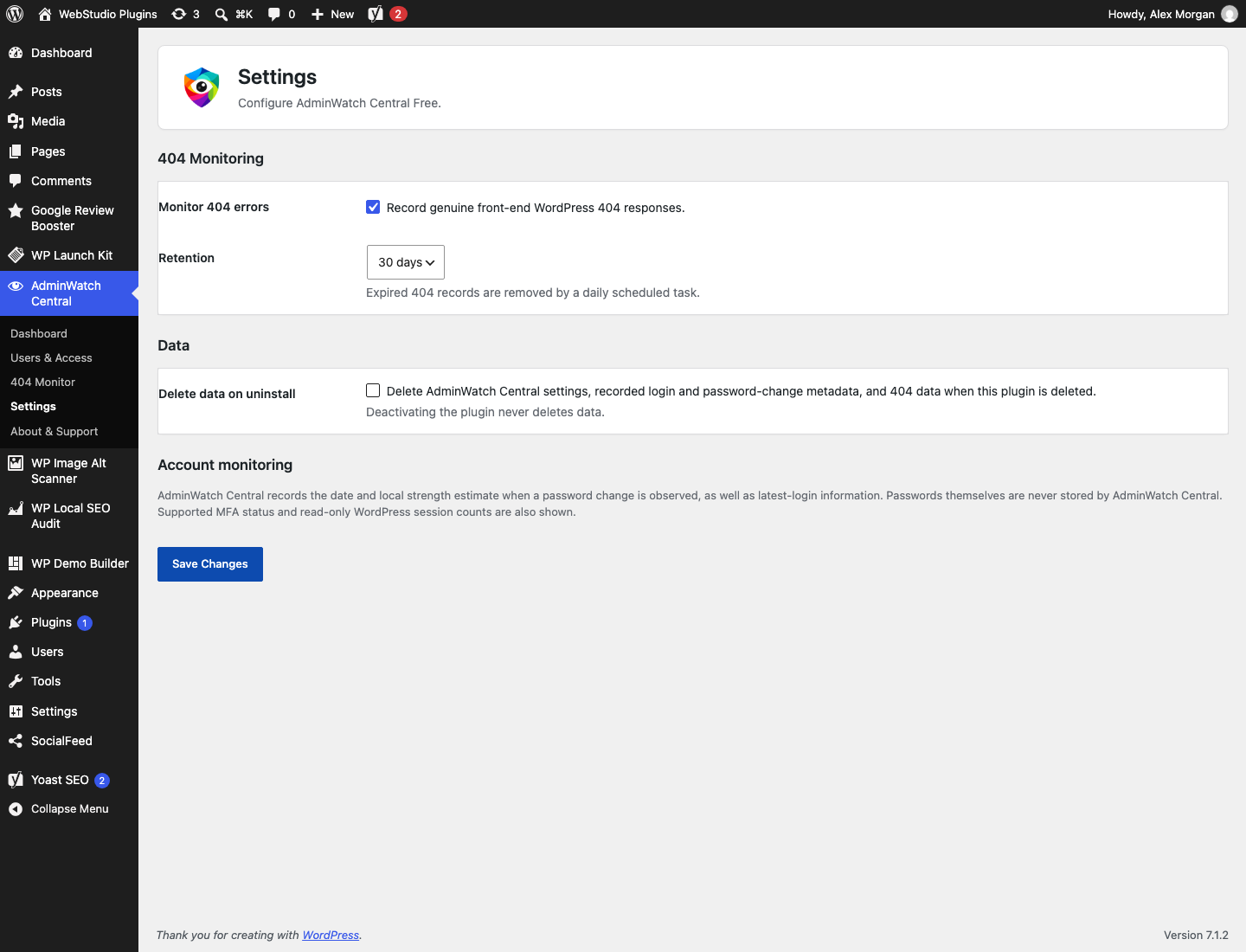The height and width of the screenshot is (952, 1246).
Task: Go to 404 Monitor submenu item
Action: [42, 382]
